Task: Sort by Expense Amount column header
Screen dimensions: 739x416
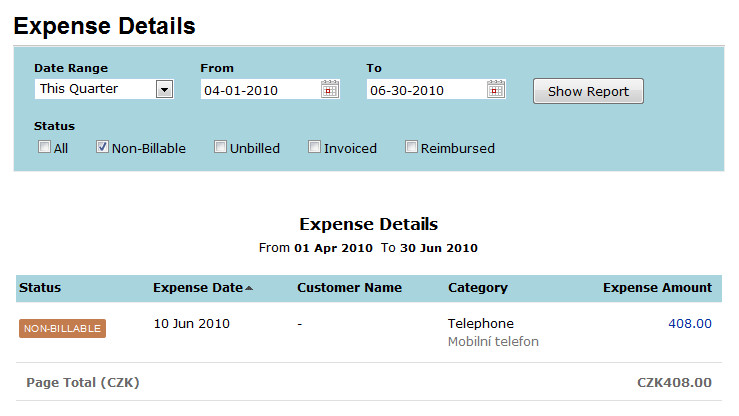Action: tap(657, 288)
